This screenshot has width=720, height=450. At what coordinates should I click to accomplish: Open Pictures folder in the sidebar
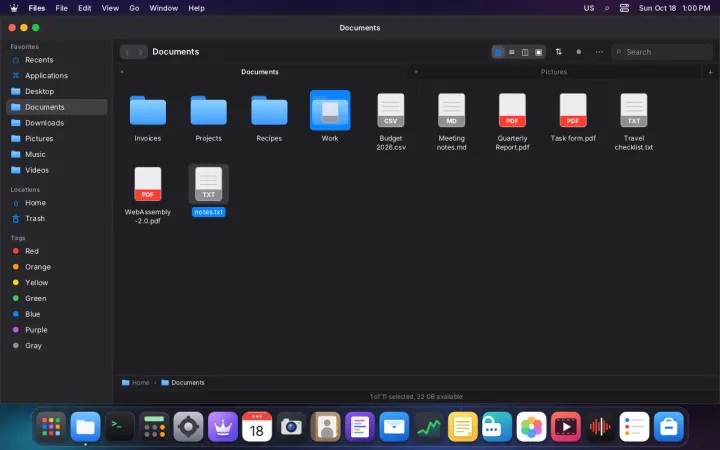point(56,139)
